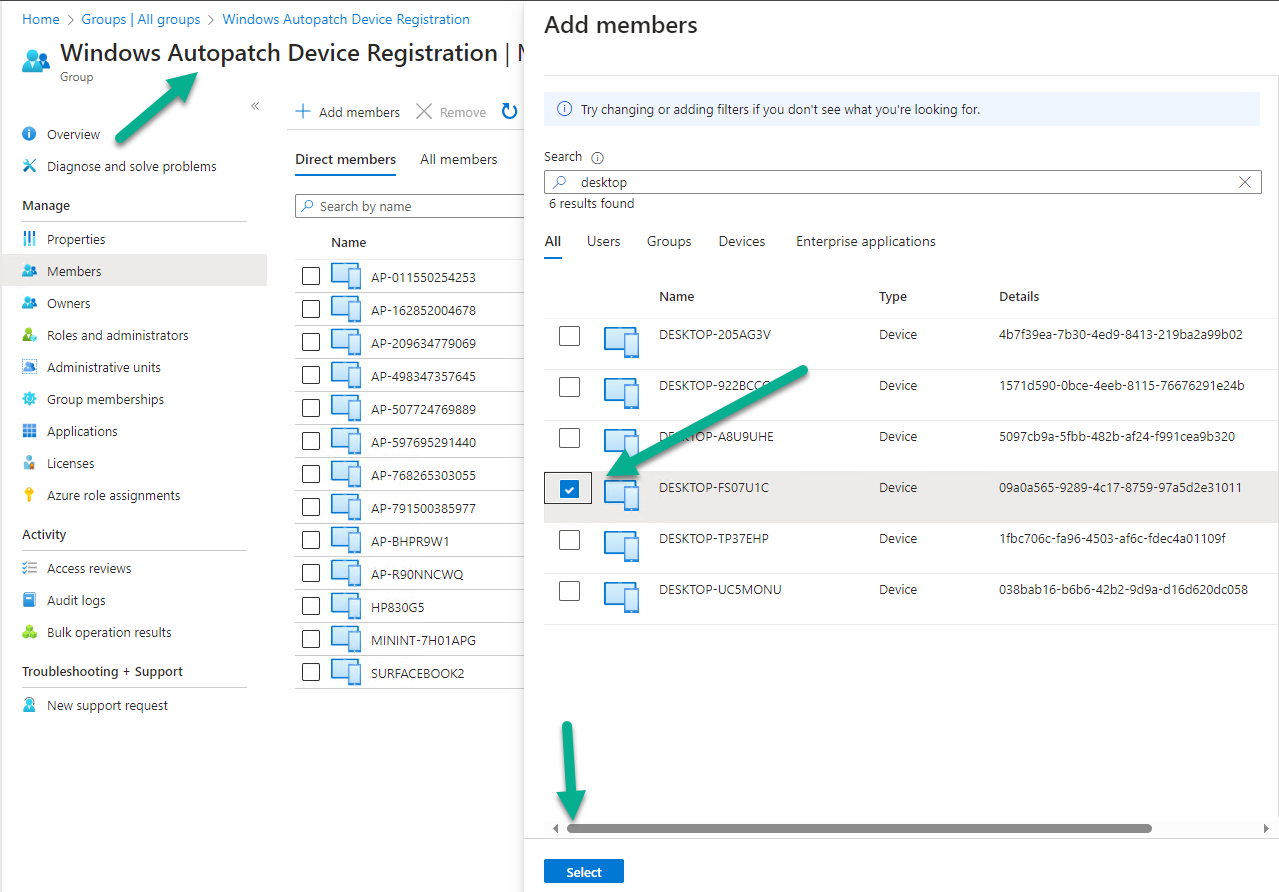Click the refresh icon beside Remove
1279x892 pixels.
coord(509,112)
